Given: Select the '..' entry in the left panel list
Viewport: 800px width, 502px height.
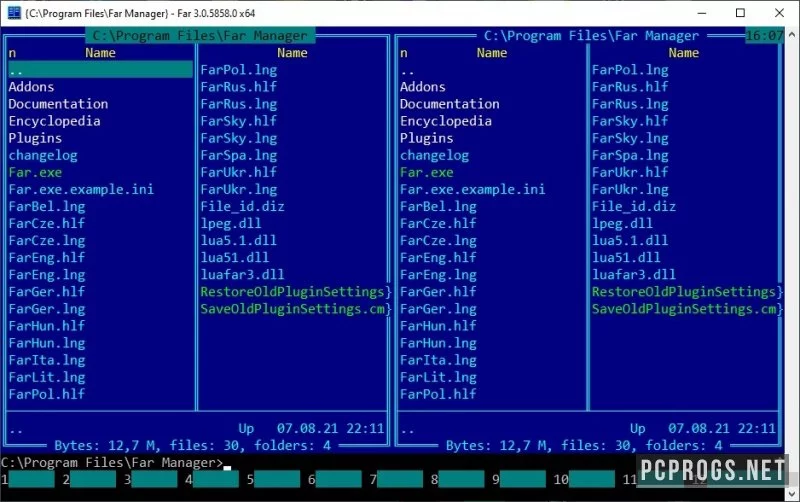Looking at the screenshot, I should (x=101, y=70).
